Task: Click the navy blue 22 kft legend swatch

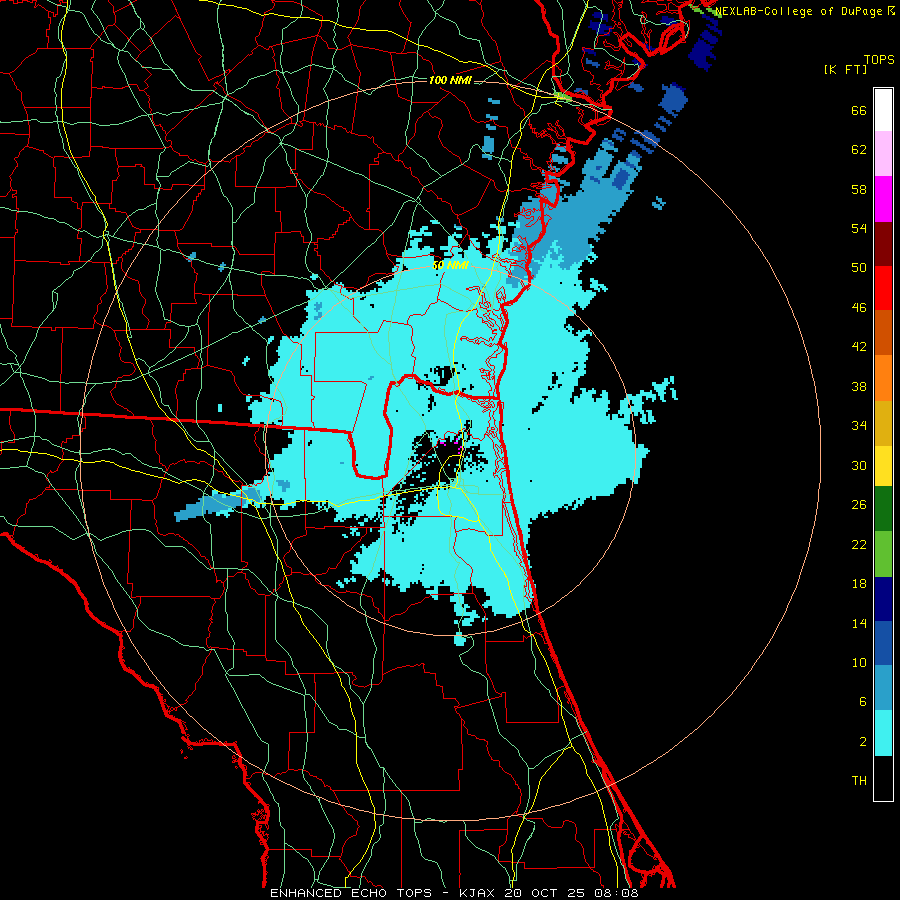Action: pos(883,599)
